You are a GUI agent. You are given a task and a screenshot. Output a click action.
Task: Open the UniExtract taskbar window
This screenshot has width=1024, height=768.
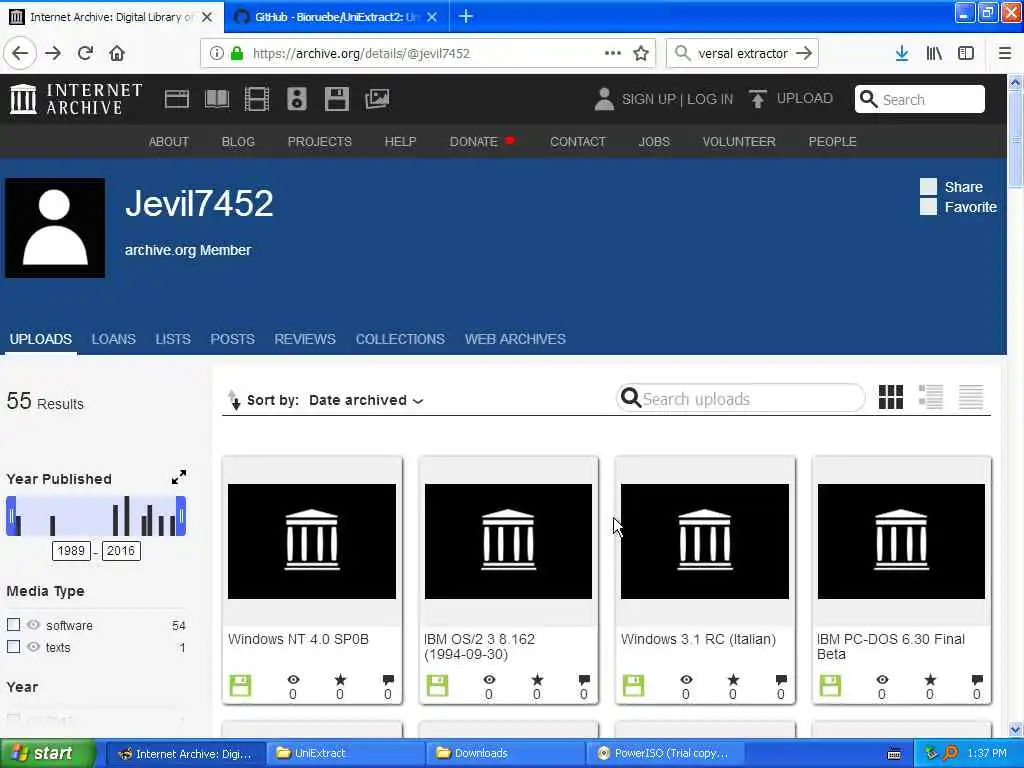[x=345, y=753]
